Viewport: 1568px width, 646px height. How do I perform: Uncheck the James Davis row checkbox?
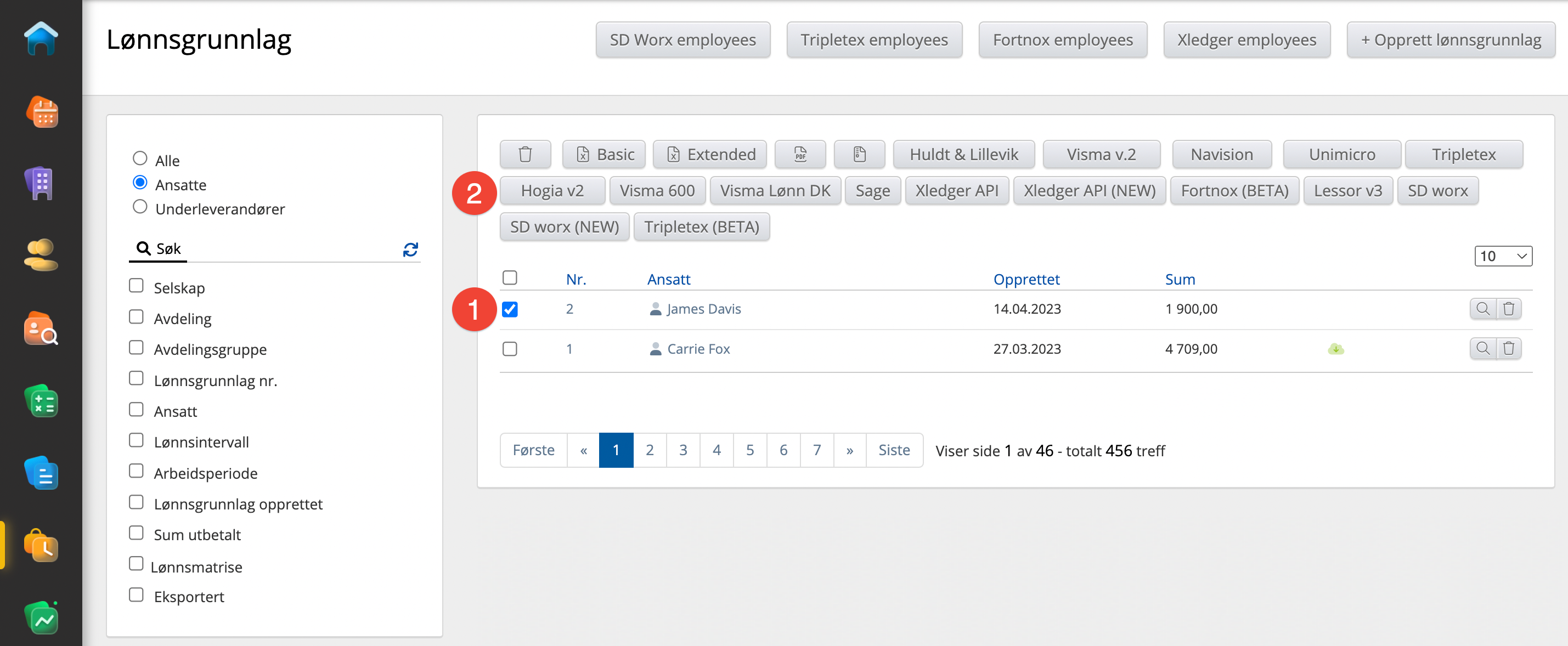(x=510, y=309)
